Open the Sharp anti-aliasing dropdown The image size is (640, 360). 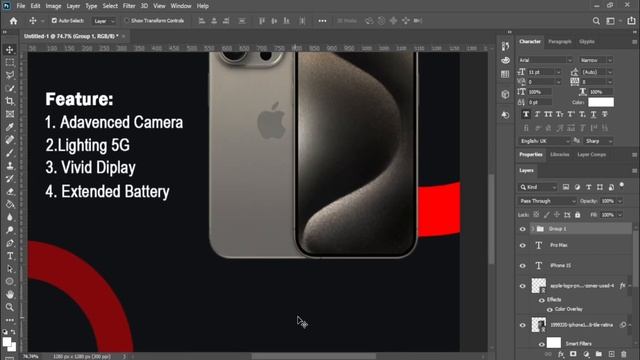[x=598, y=141]
